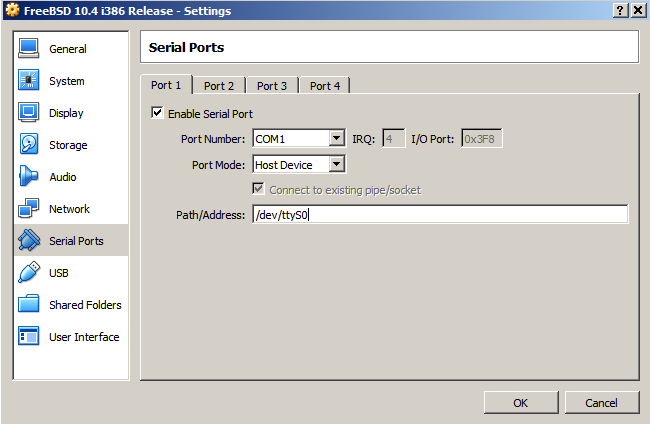Open the User Interface window icon
The image size is (650, 424).
(x=29, y=336)
